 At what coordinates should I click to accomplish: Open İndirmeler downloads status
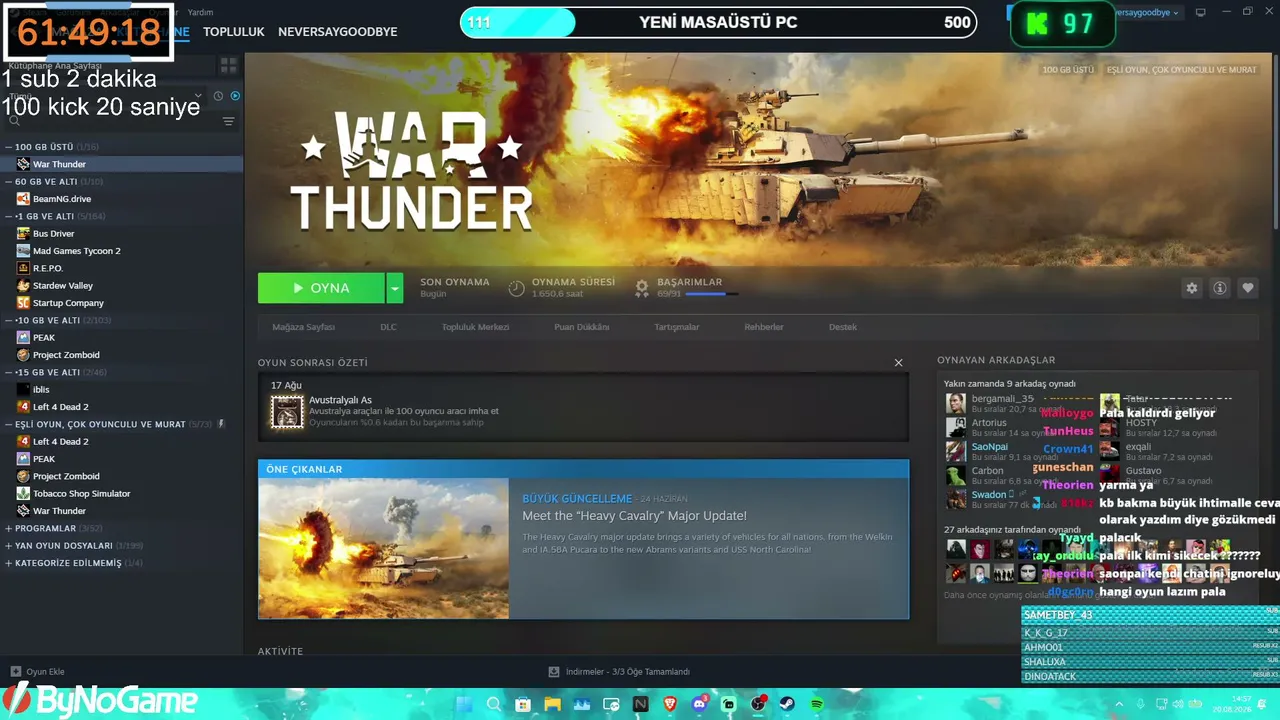pyautogui.click(x=620, y=672)
